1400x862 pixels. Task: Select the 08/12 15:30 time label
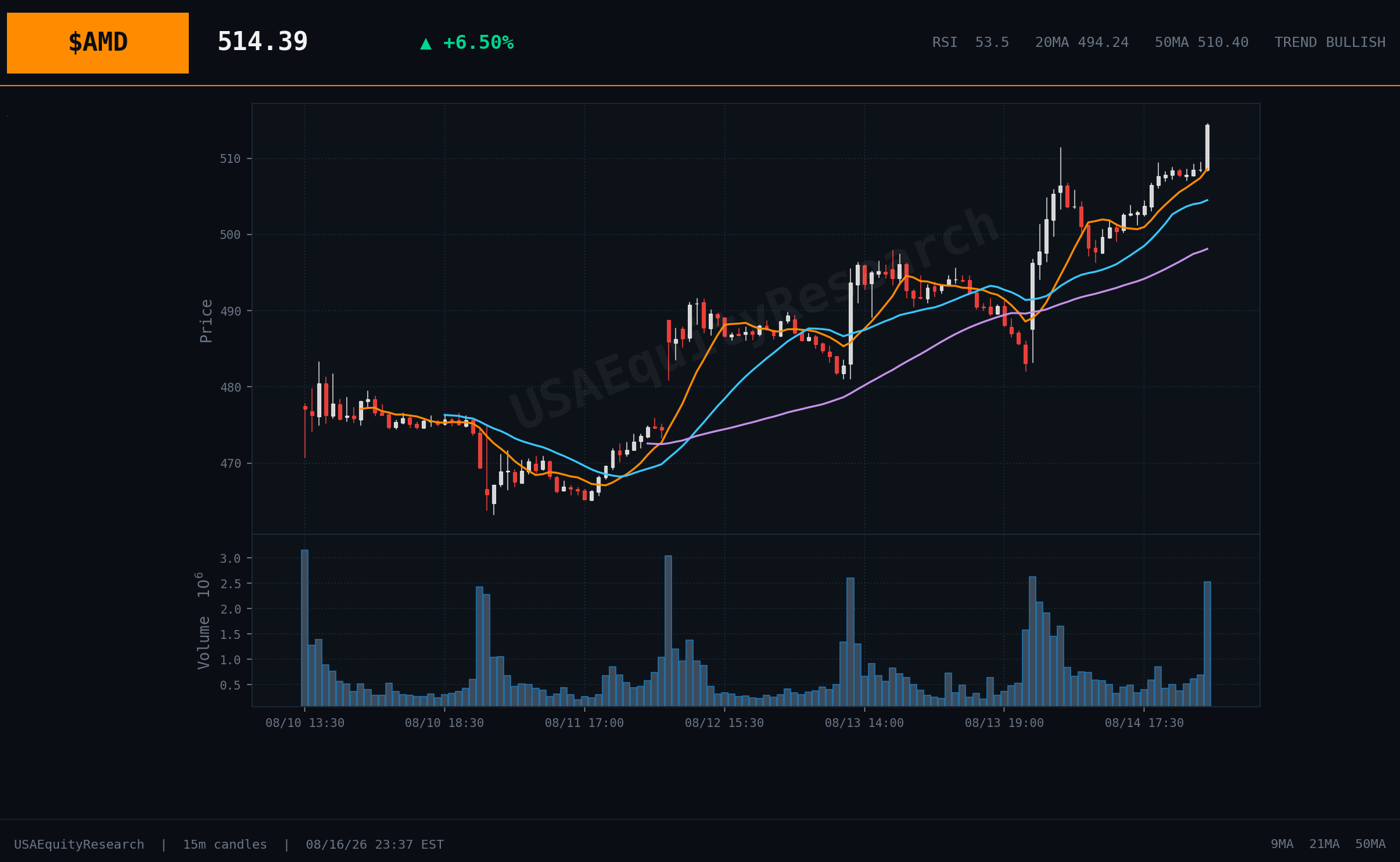(724, 723)
